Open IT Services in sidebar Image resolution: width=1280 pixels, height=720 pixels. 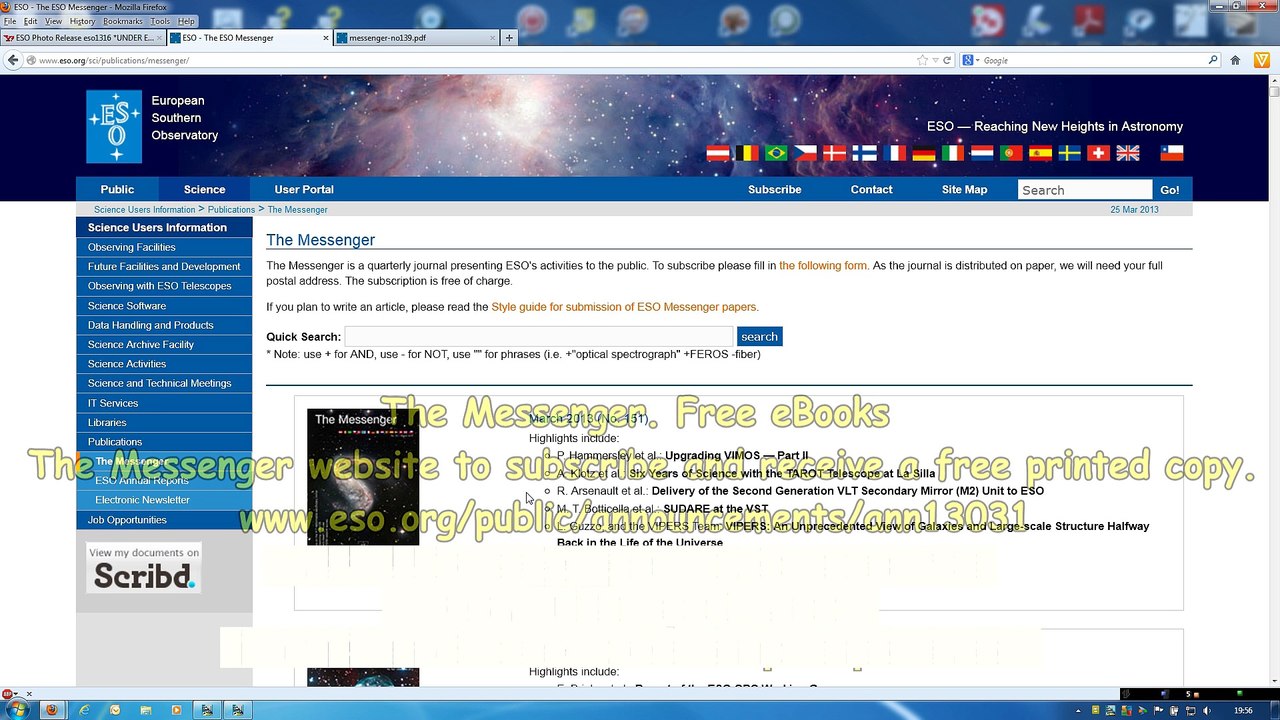tap(164, 403)
